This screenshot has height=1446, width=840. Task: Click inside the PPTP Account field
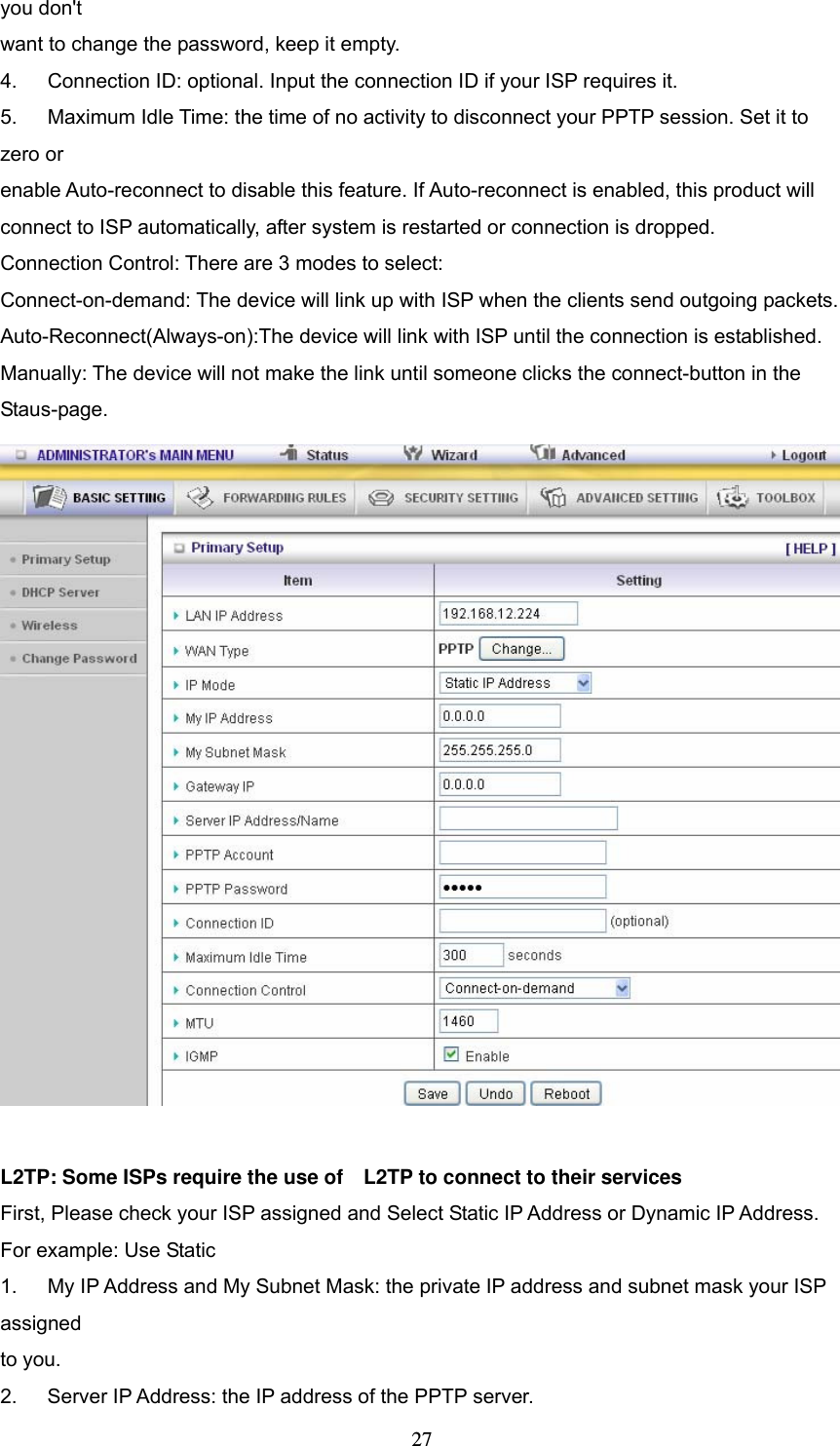point(522,852)
